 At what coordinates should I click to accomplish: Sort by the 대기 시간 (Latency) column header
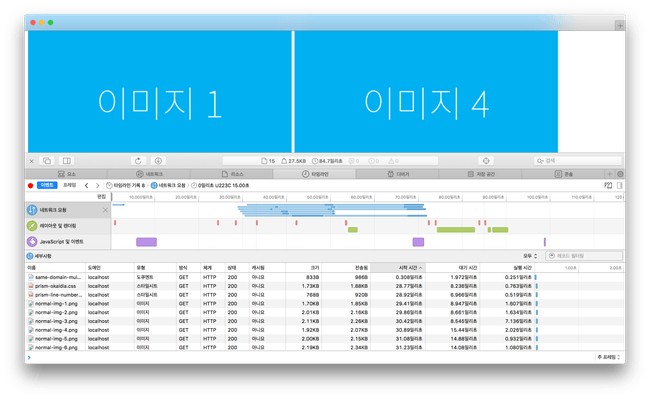[x=453, y=268]
